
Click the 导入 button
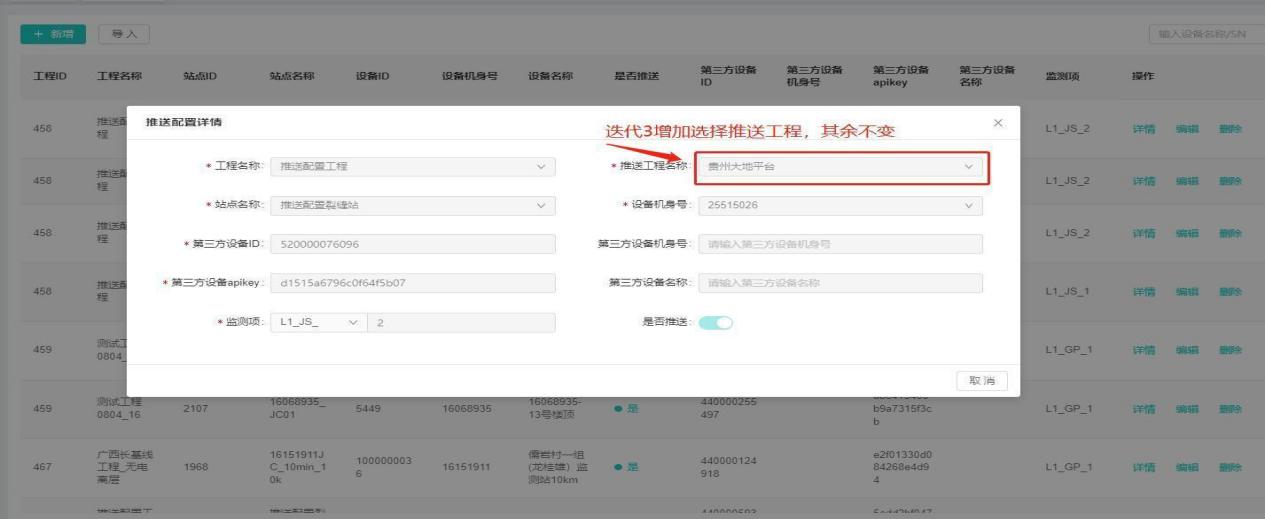[x=116, y=35]
